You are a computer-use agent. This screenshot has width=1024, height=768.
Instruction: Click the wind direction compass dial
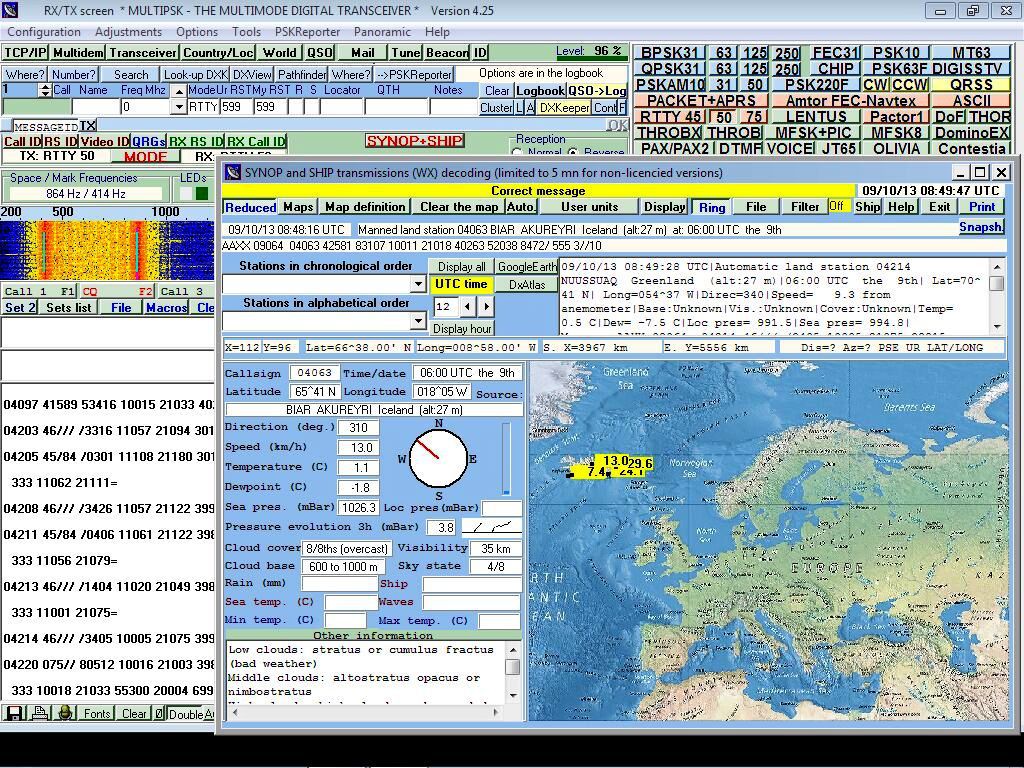[438, 458]
